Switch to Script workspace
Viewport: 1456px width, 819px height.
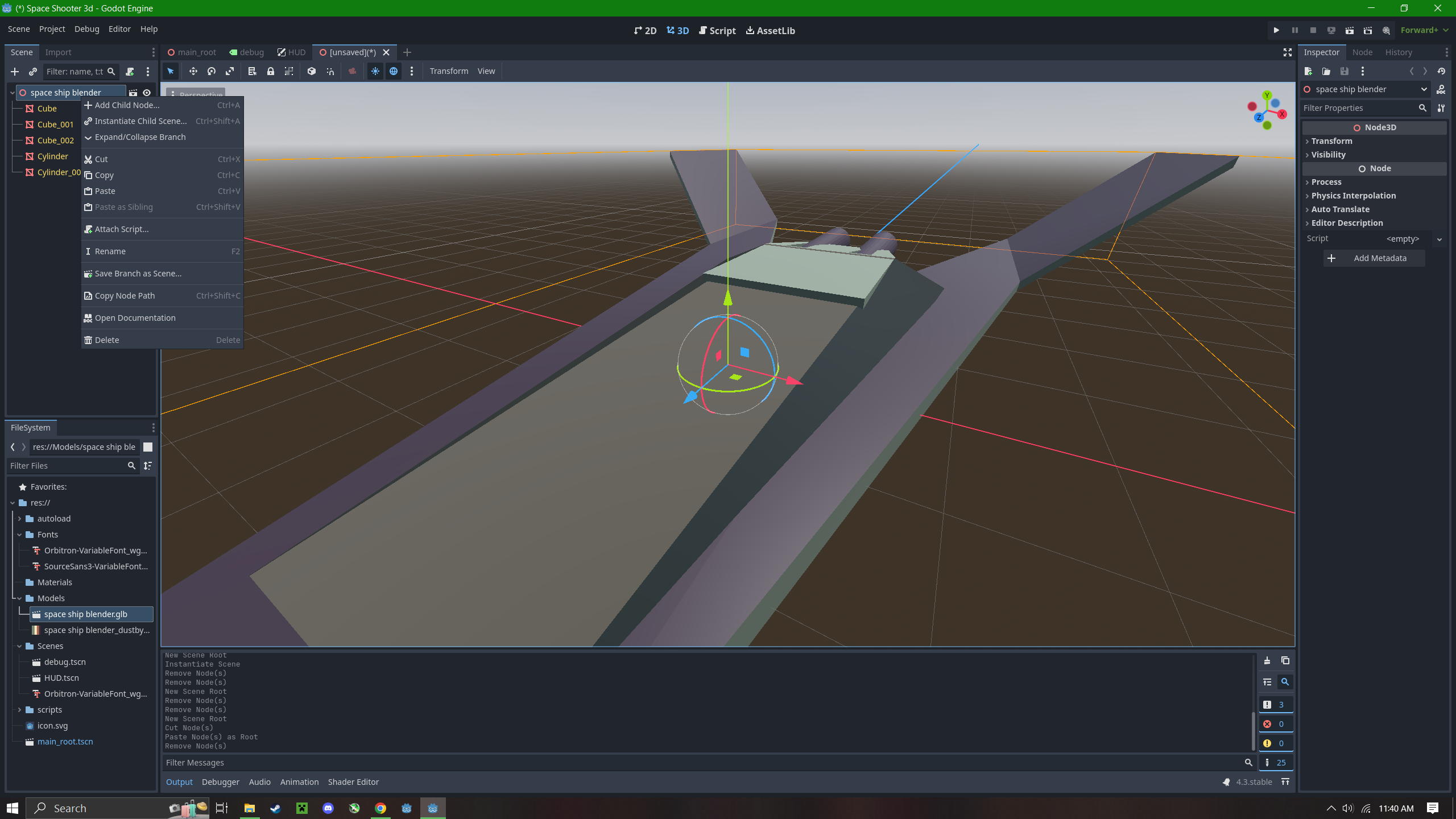[717, 31]
